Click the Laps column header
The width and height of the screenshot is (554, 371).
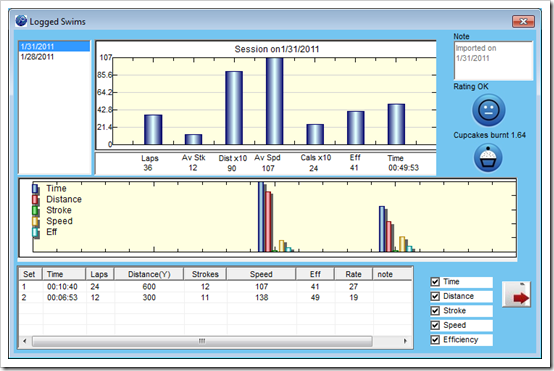click(100, 274)
